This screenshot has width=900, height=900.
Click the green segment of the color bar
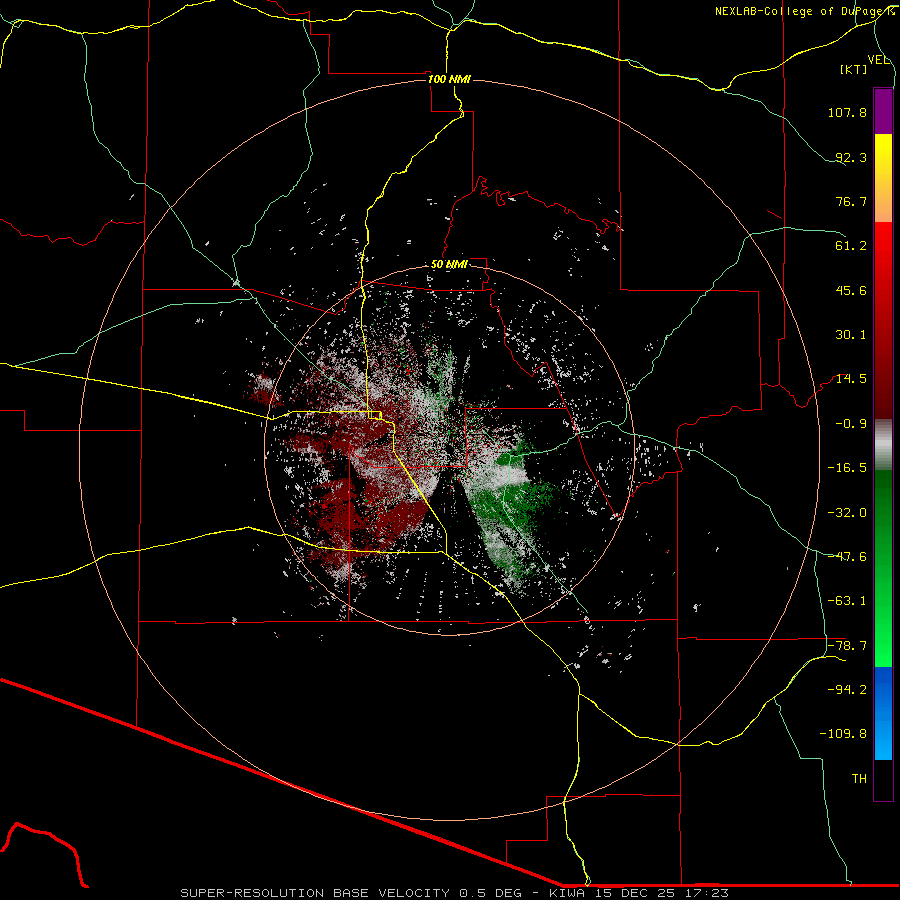pyautogui.click(x=883, y=568)
